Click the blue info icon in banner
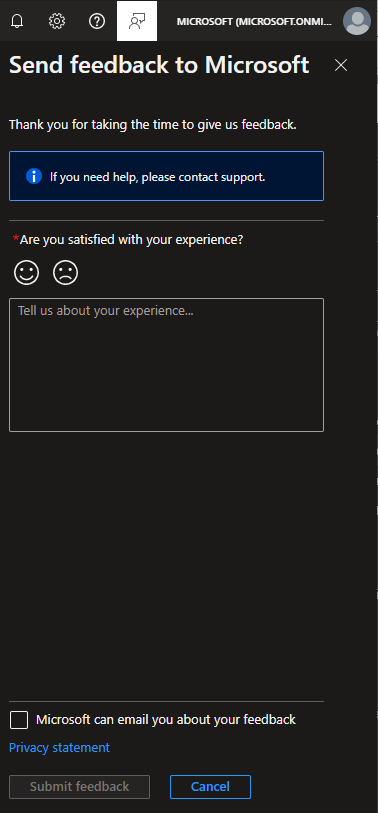The image size is (378, 813). click(x=34, y=176)
